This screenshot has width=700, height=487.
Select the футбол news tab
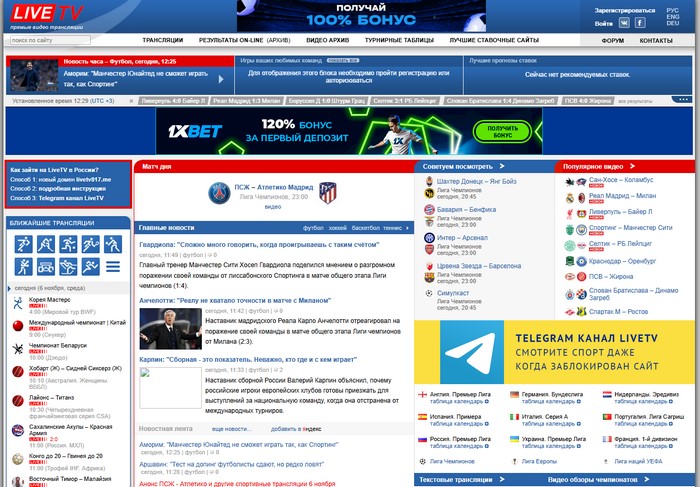point(313,228)
